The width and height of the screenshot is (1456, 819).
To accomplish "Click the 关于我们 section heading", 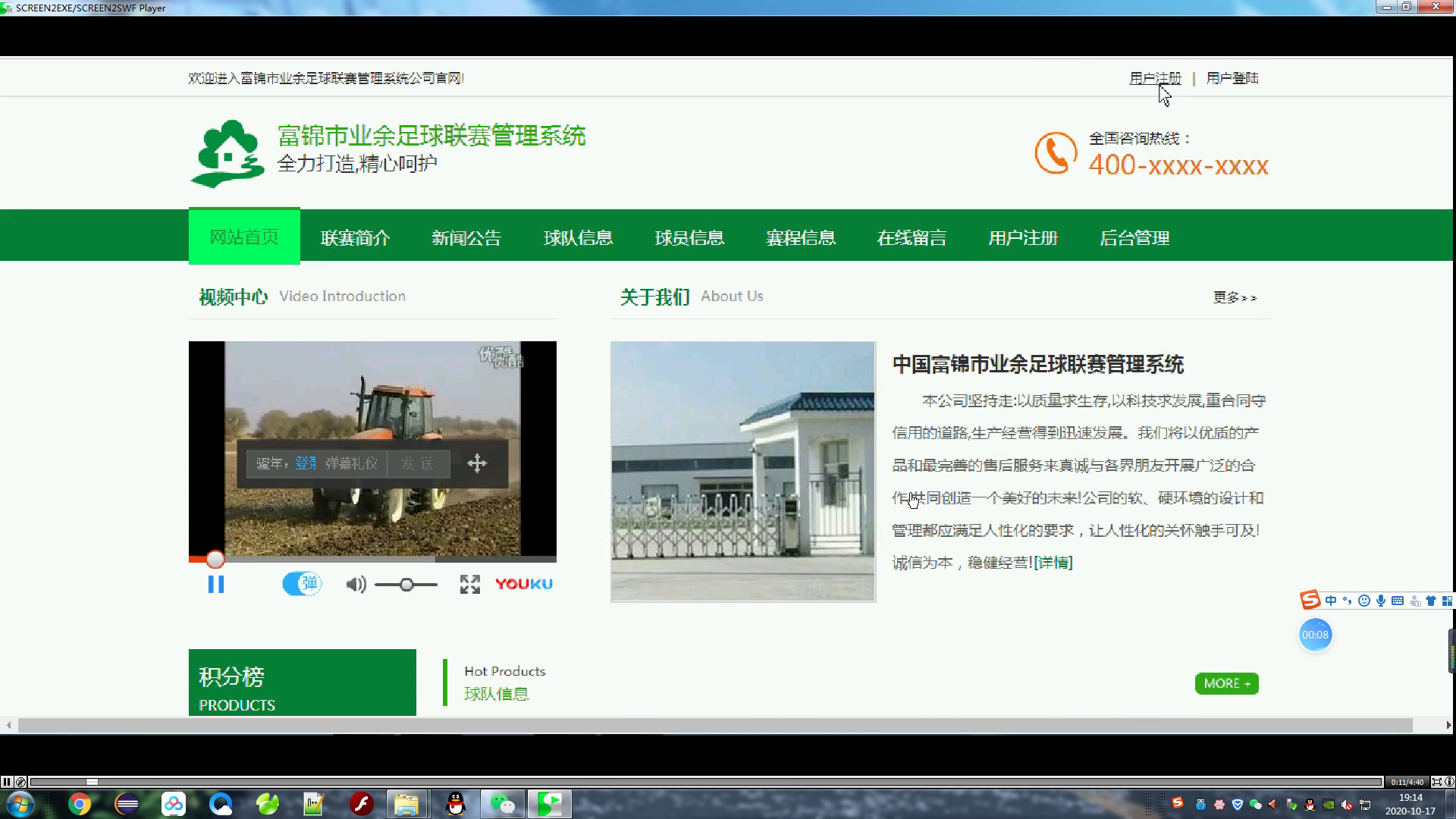I will tap(655, 297).
